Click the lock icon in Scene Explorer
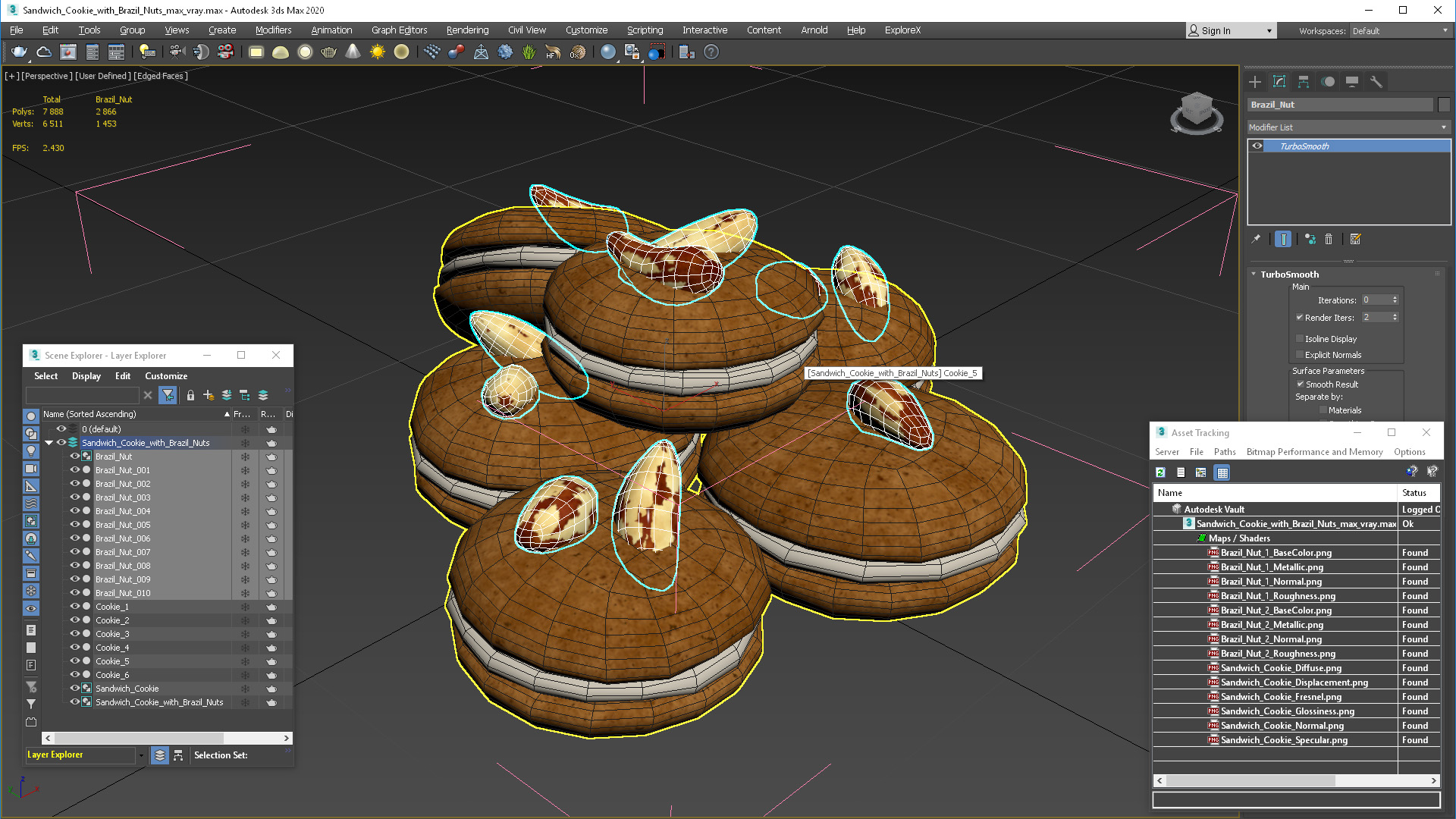 (x=190, y=395)
